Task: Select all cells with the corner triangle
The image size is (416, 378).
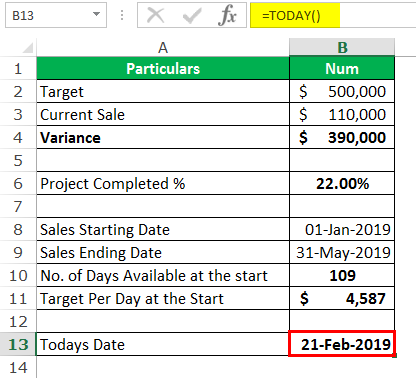Action: 28,48
